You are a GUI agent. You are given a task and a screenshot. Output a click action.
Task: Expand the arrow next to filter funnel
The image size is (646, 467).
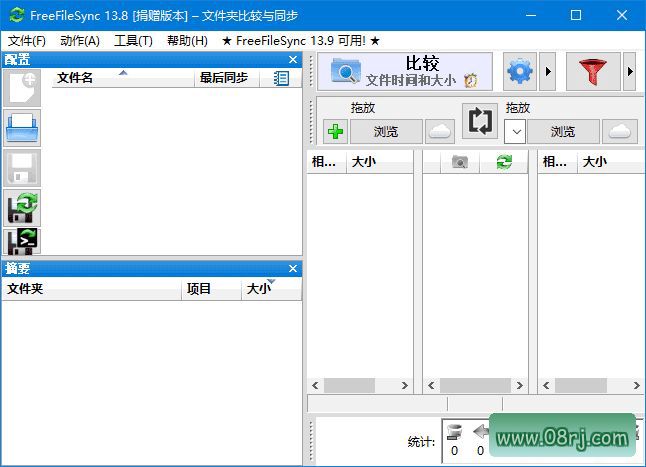pos(630,72)
